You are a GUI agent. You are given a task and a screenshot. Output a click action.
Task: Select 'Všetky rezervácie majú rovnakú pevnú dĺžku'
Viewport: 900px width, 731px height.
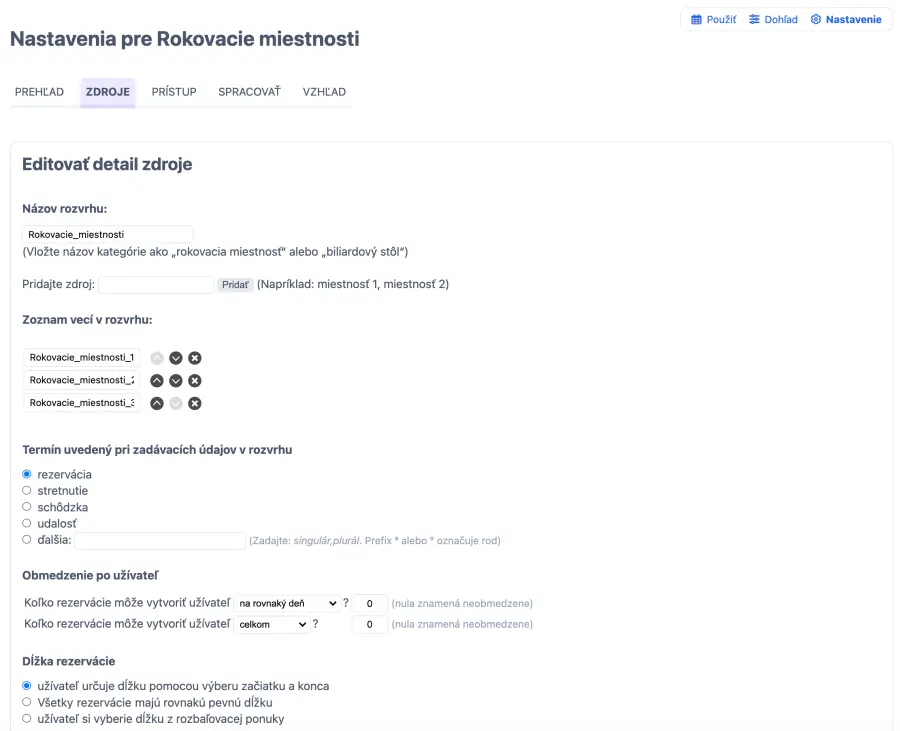coord(27,702)
